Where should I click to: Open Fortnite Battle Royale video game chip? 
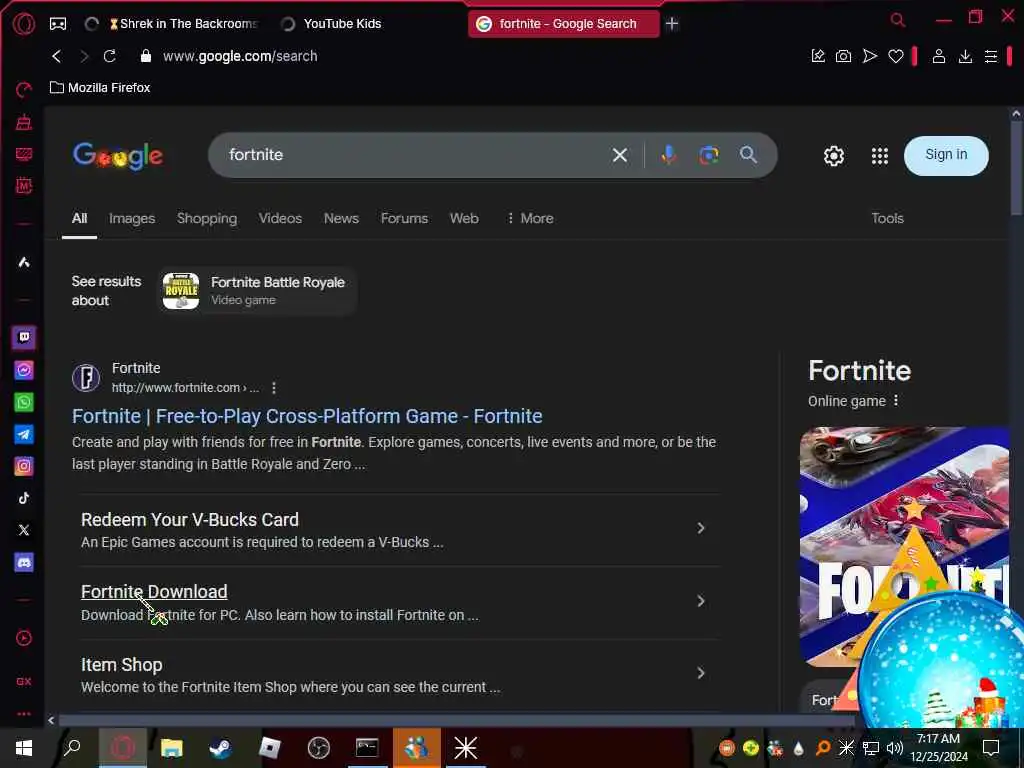click(257, 291)
